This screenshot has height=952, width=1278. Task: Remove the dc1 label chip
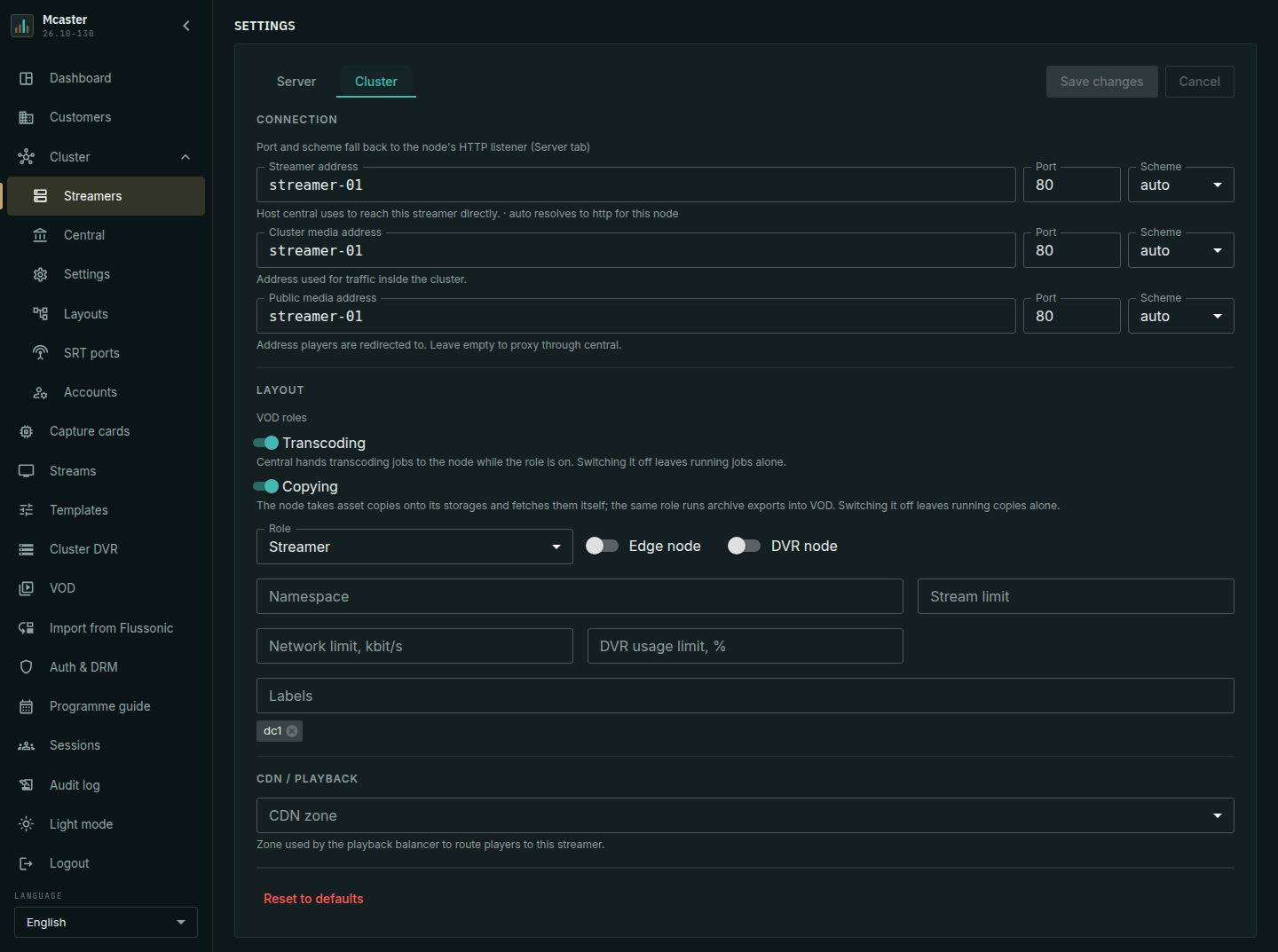point(292,731)
